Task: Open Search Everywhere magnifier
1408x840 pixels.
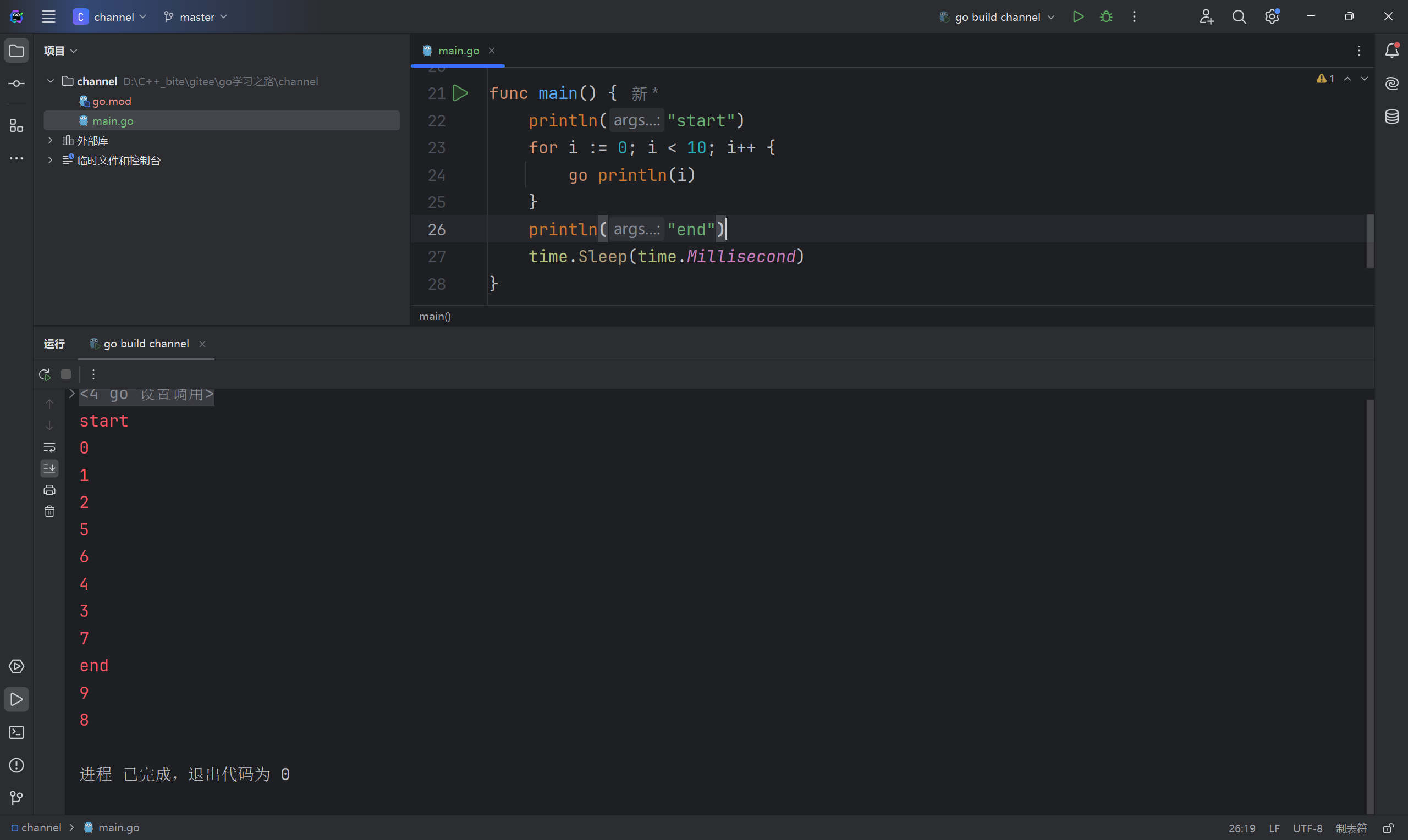Action: 1239,16
